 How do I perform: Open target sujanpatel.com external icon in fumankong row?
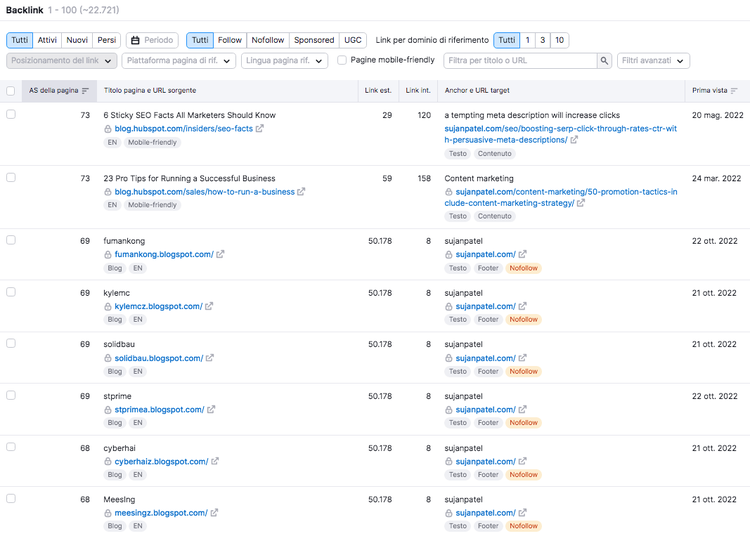522,254
